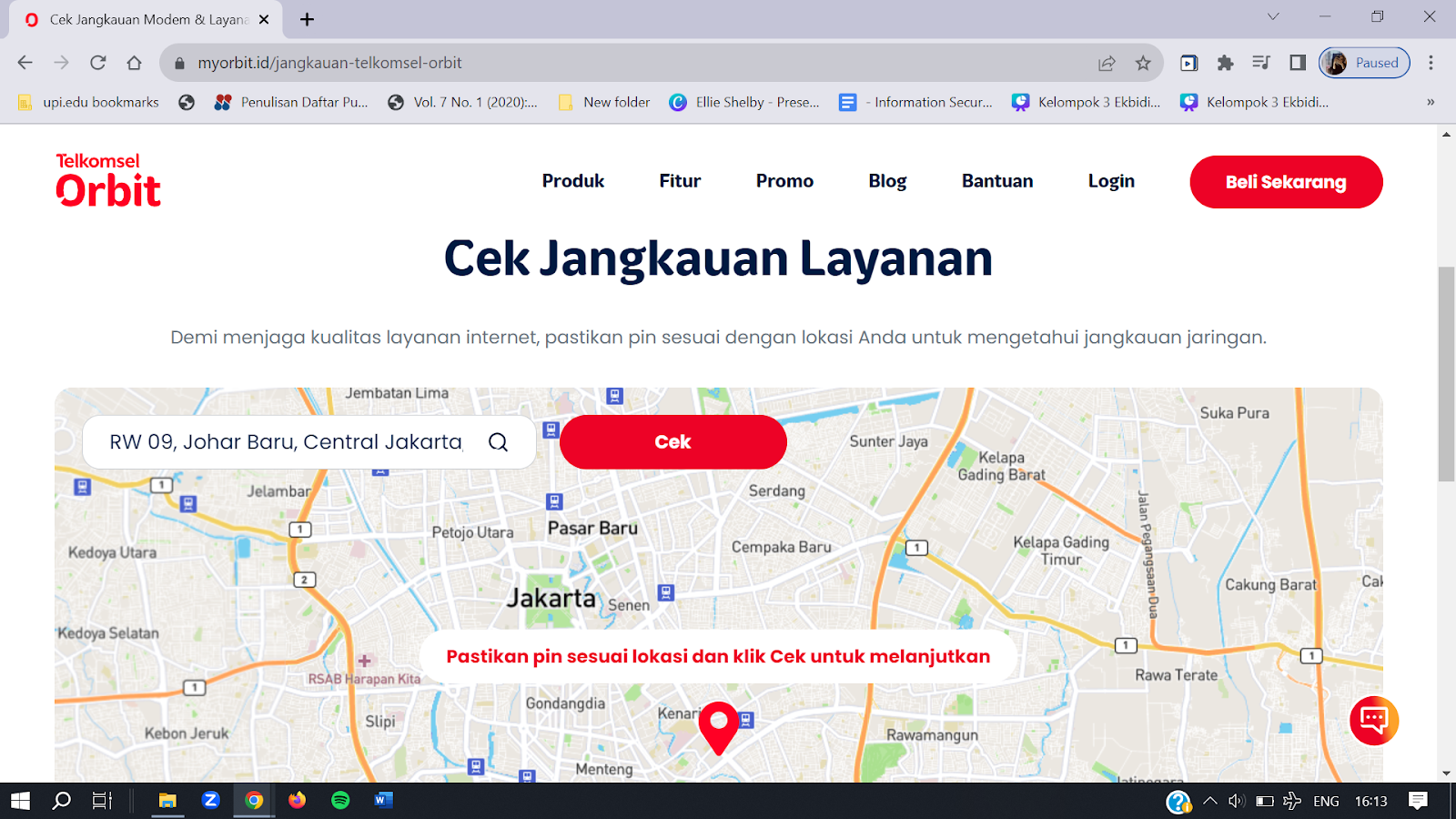This screenshot has width=1456, height=819.
Task: Open the extensions puzzle icon
Action: [x=1225, y=63]
